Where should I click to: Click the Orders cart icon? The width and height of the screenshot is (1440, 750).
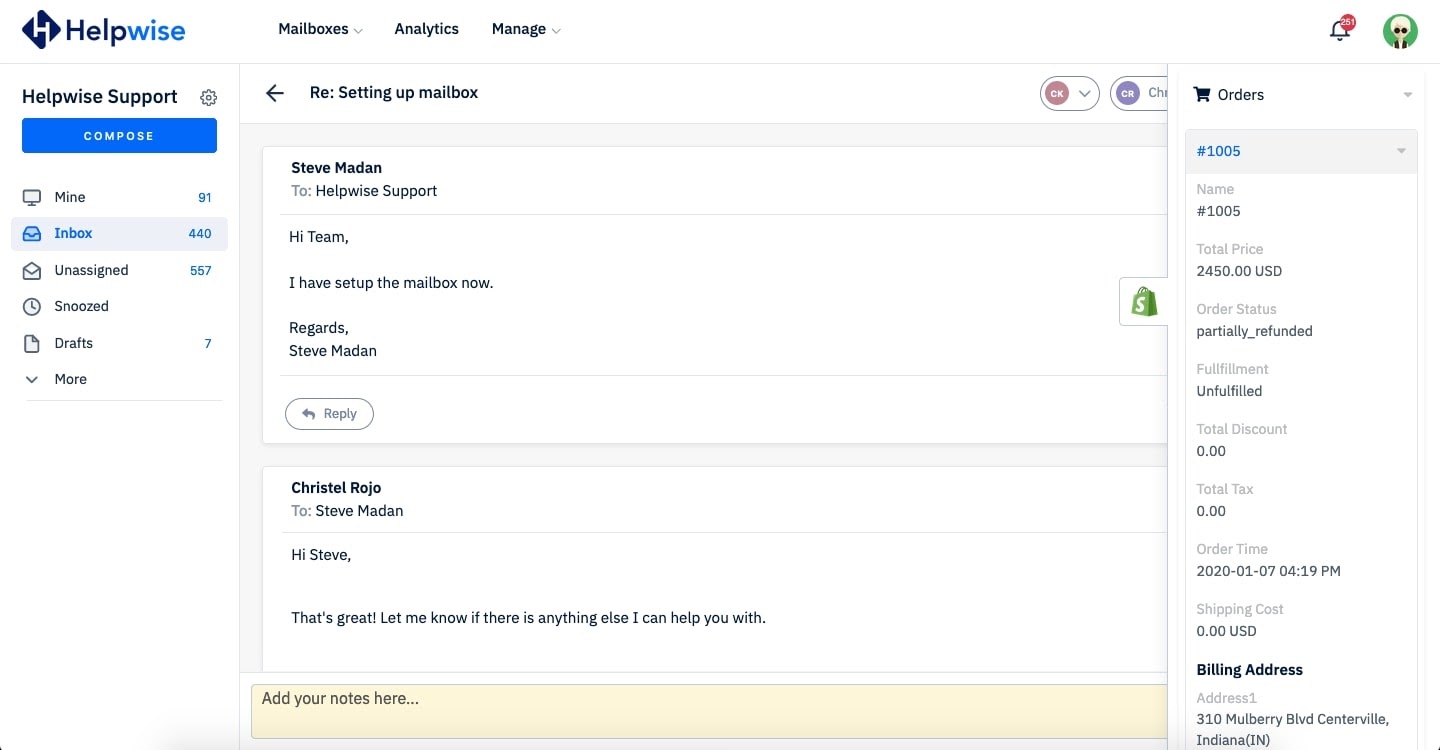click(1201, 94)
